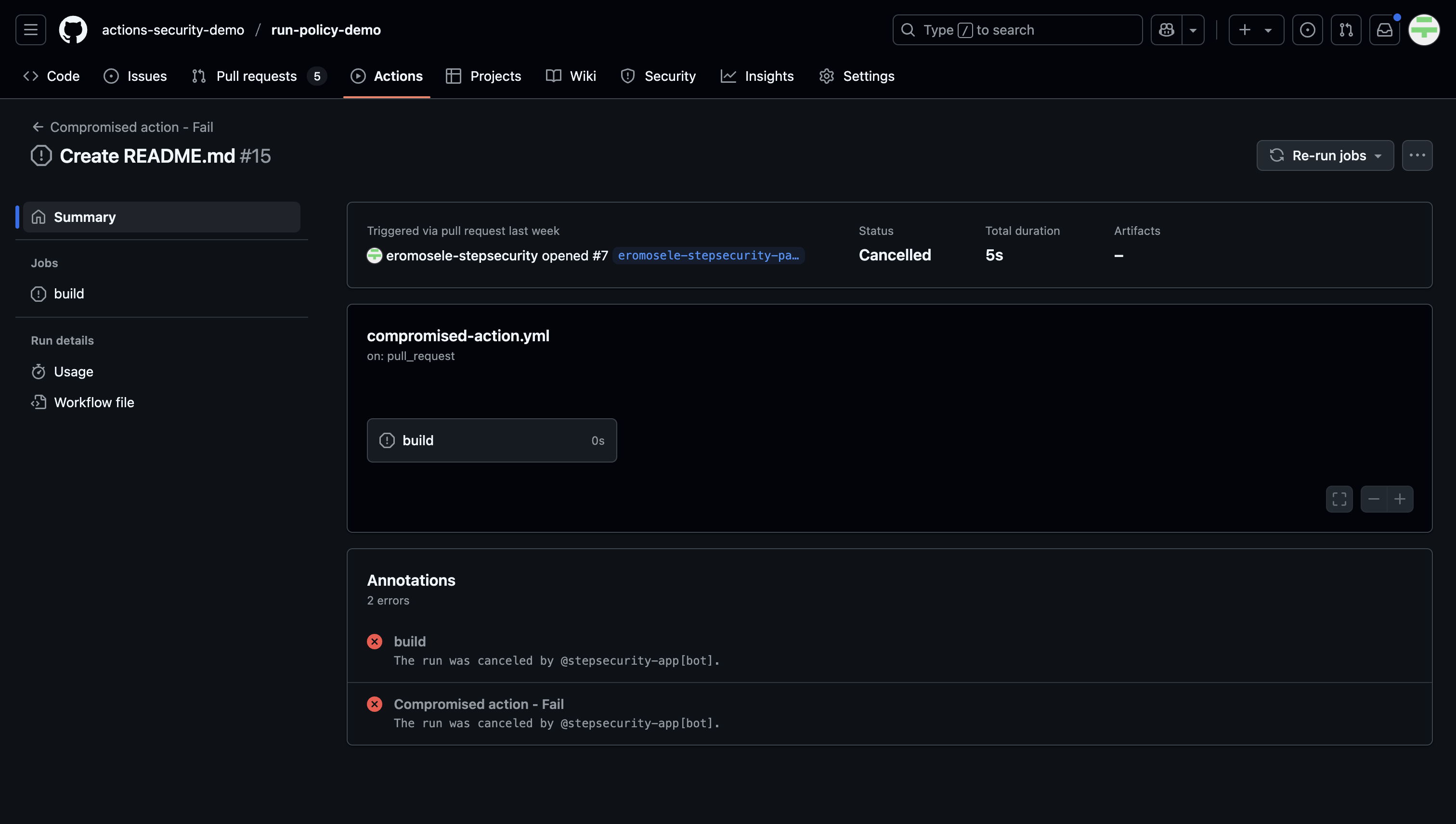The width and height of the screenshot is (1456, 824).
Task: Click fullscreen icon on workflow graph
Action: pyautogui.click(x=1339, y=499)
